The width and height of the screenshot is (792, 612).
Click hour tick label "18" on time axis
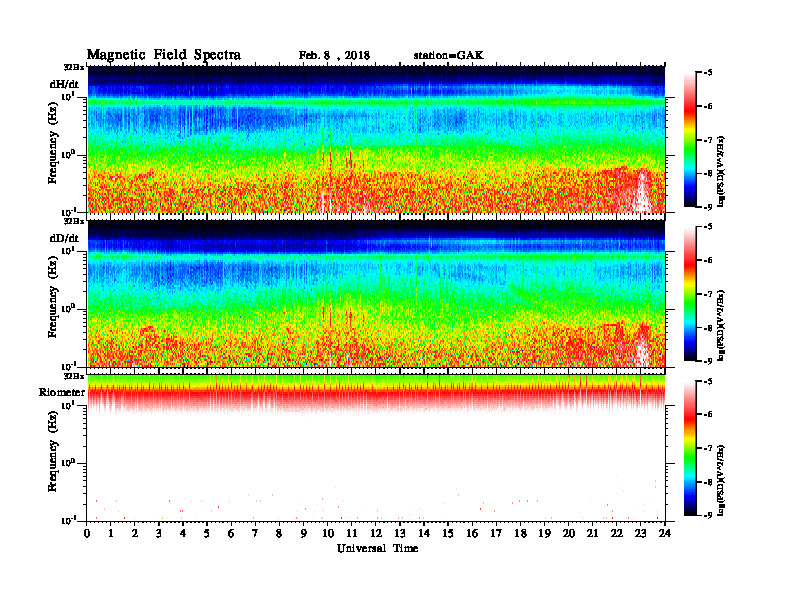point(520,534)
